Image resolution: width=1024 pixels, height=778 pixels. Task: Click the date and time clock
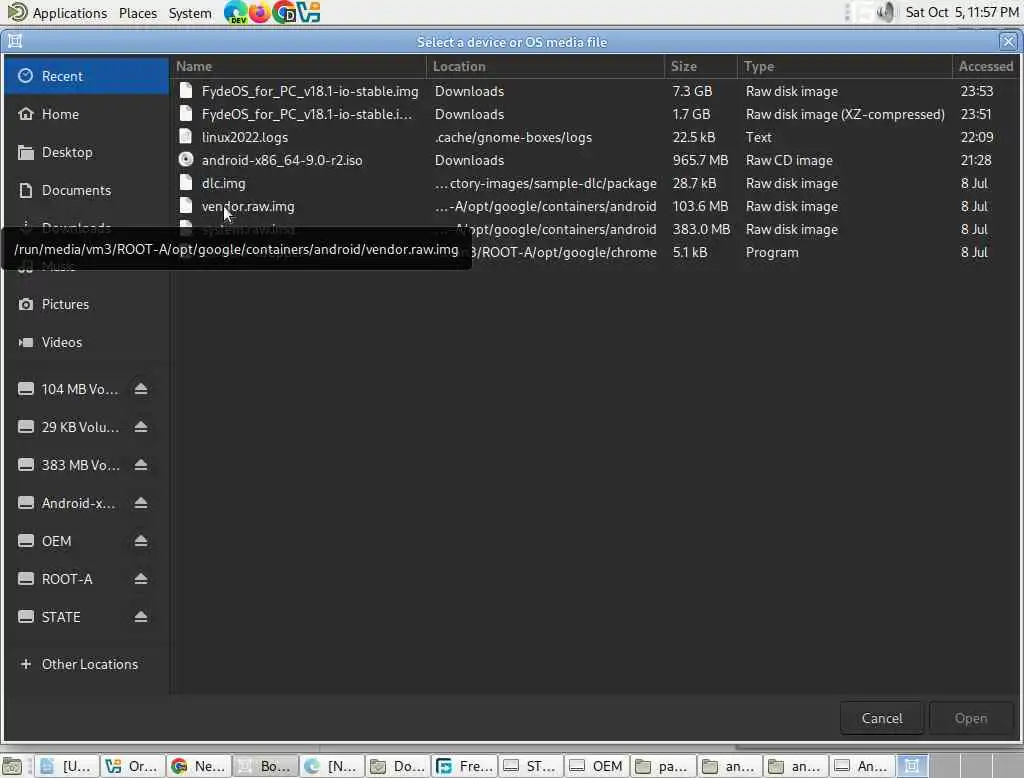point(962,12)
